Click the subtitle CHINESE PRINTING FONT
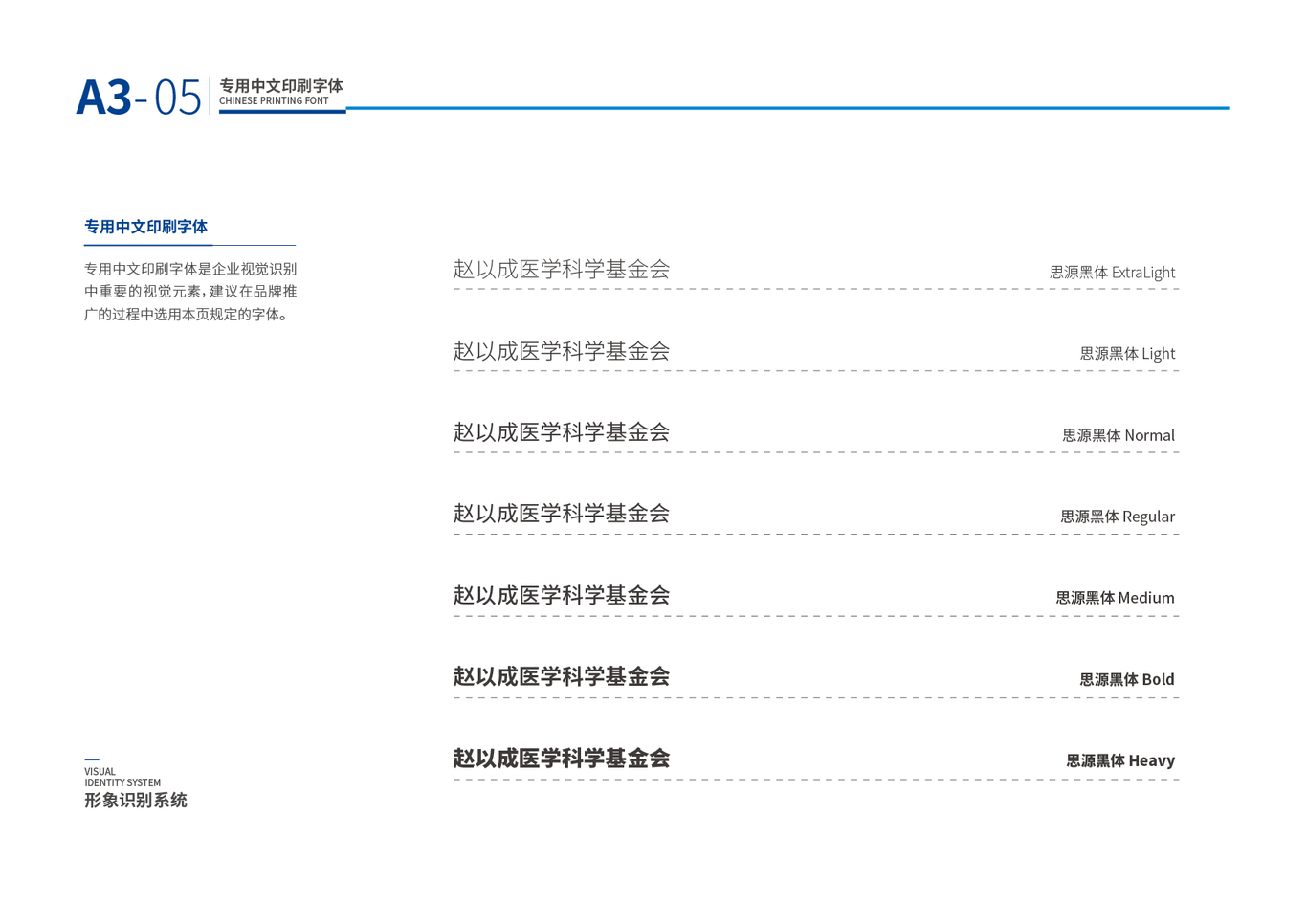Screen dimensions: 1307x924 click(x=274, y=101)
